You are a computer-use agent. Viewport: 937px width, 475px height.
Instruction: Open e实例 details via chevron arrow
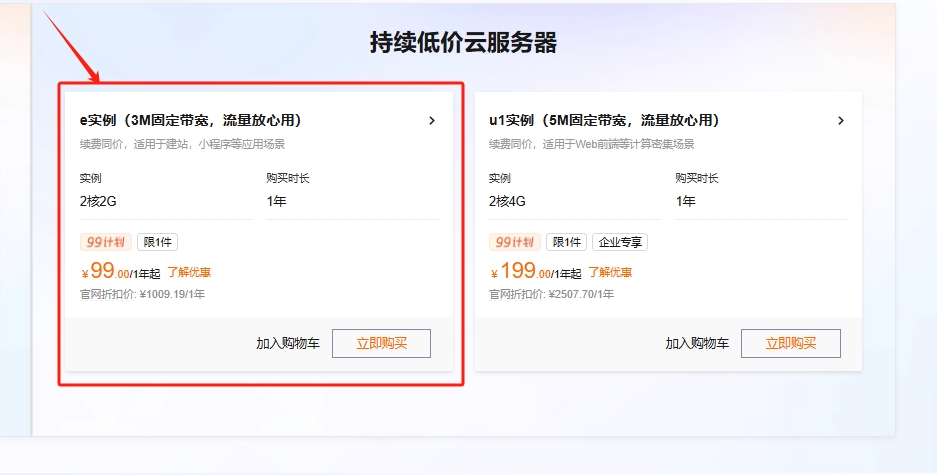coord(432,121)
